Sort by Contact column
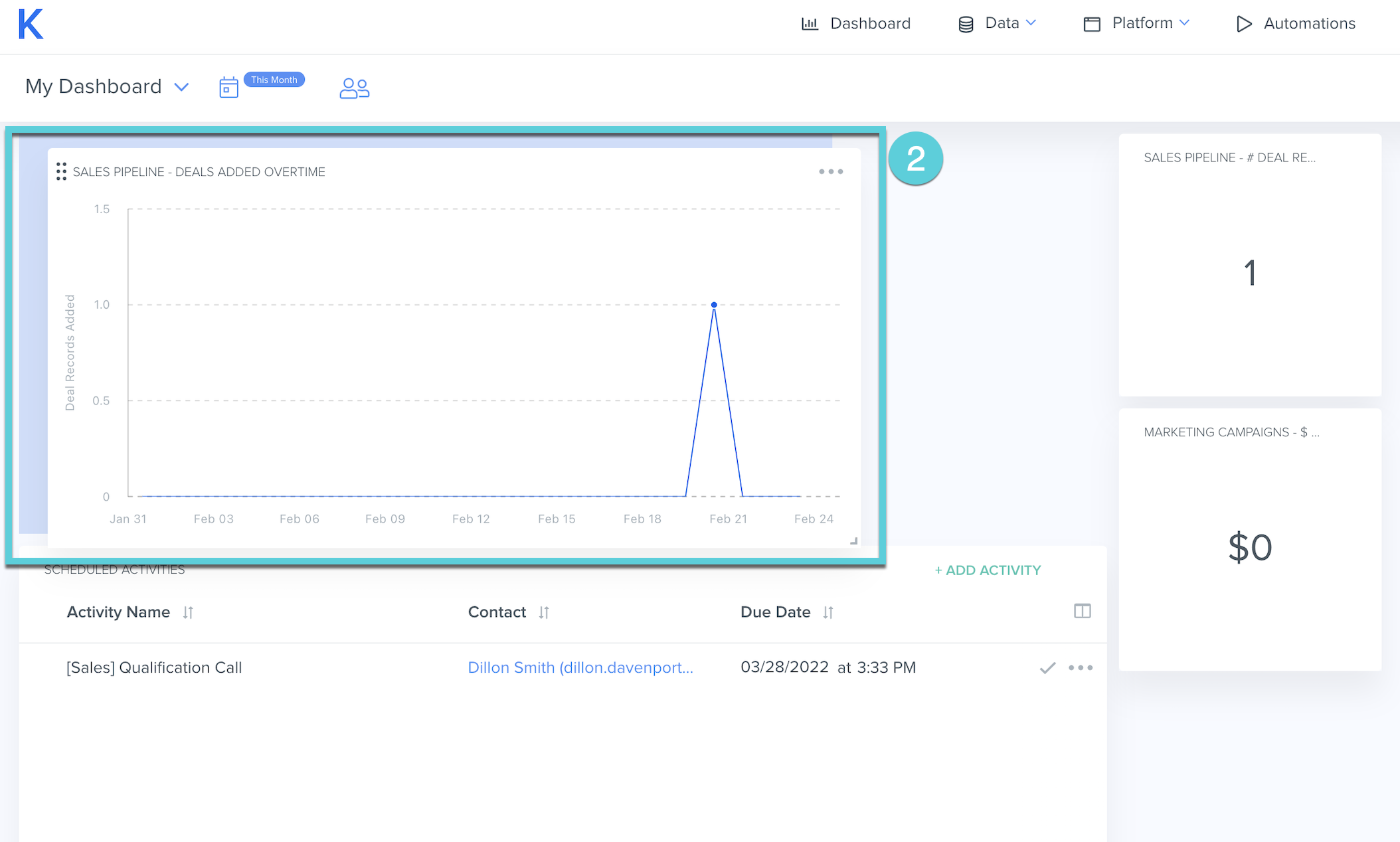 tap(544, 612)
